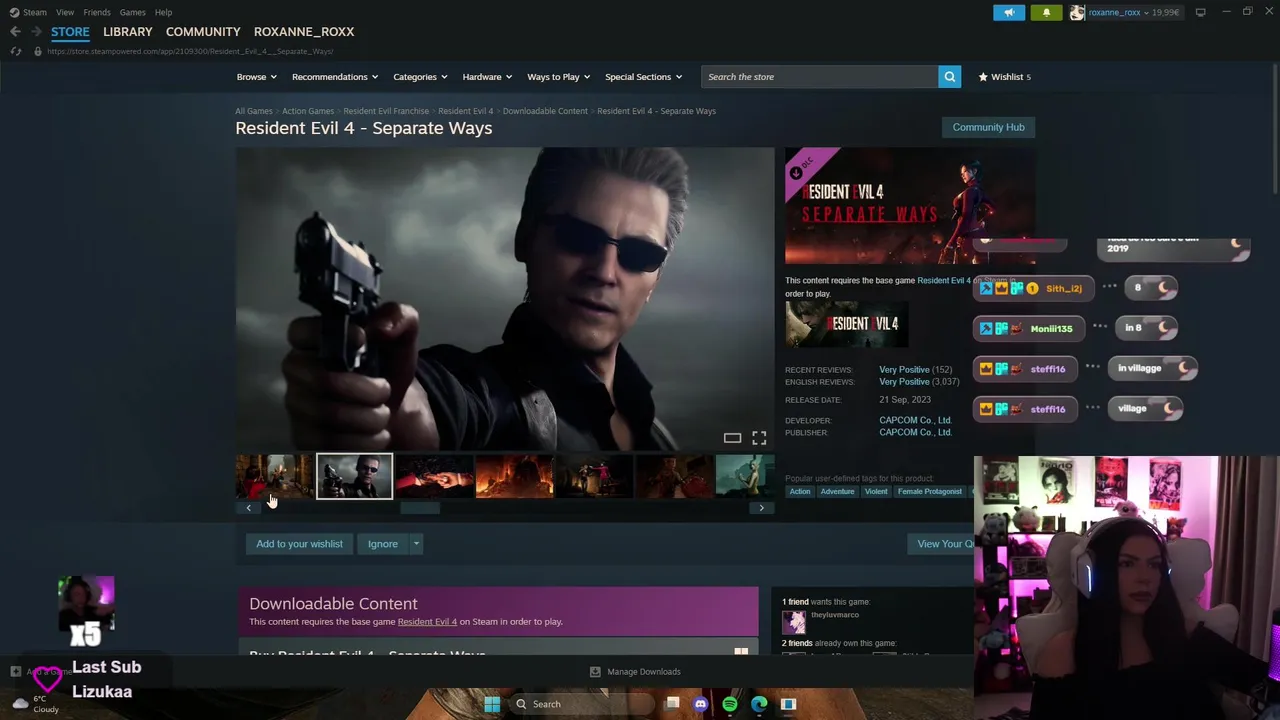Go back with the navigation arrow

coord(16,32)
